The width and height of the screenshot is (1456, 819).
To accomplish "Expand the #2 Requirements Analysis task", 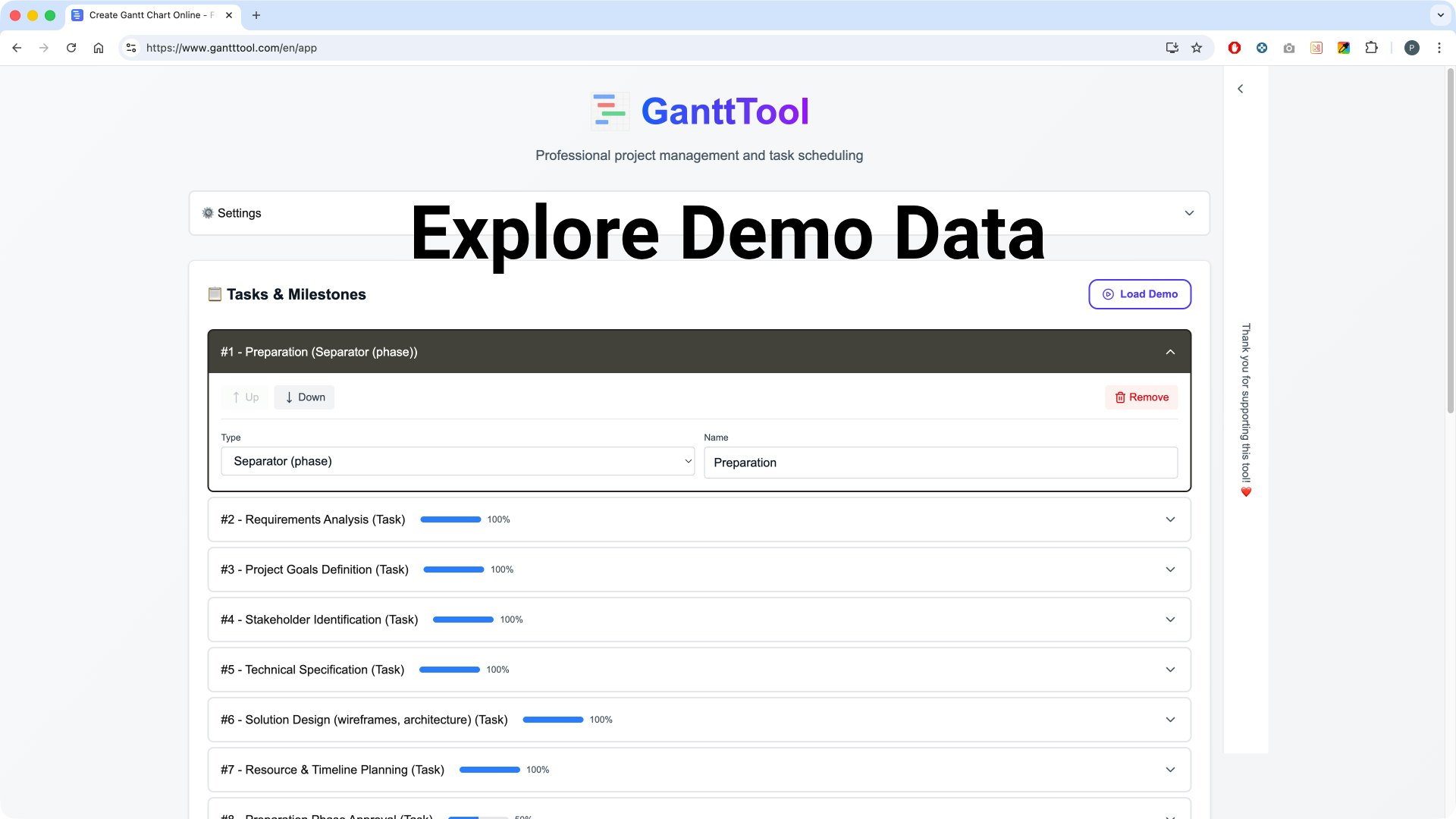I will click(1169, 519).
